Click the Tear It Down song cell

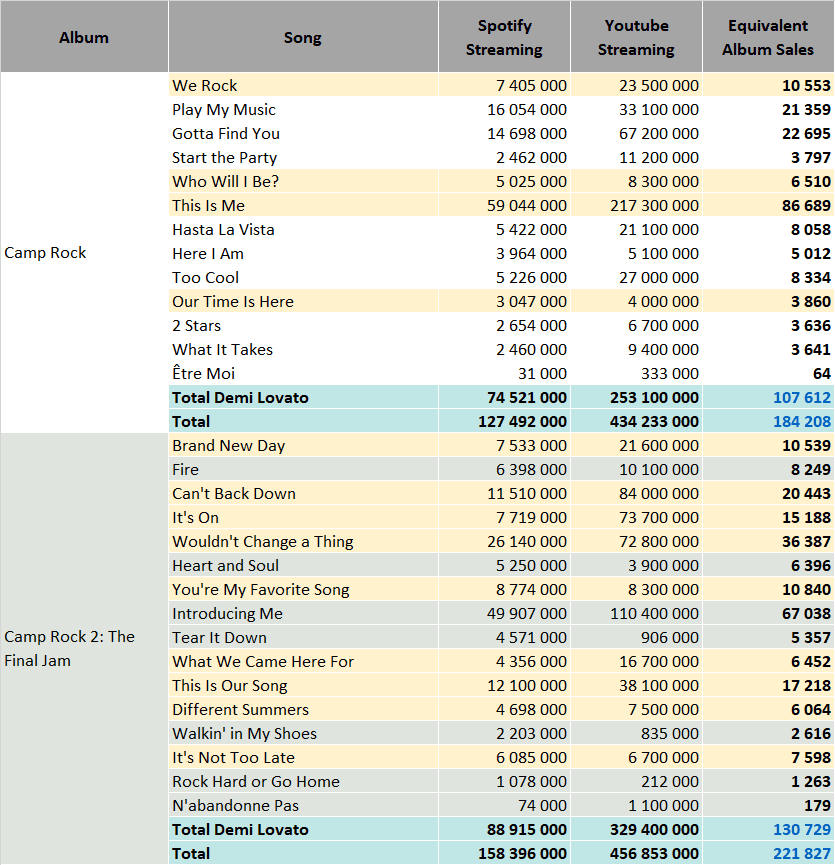(303, 637)
